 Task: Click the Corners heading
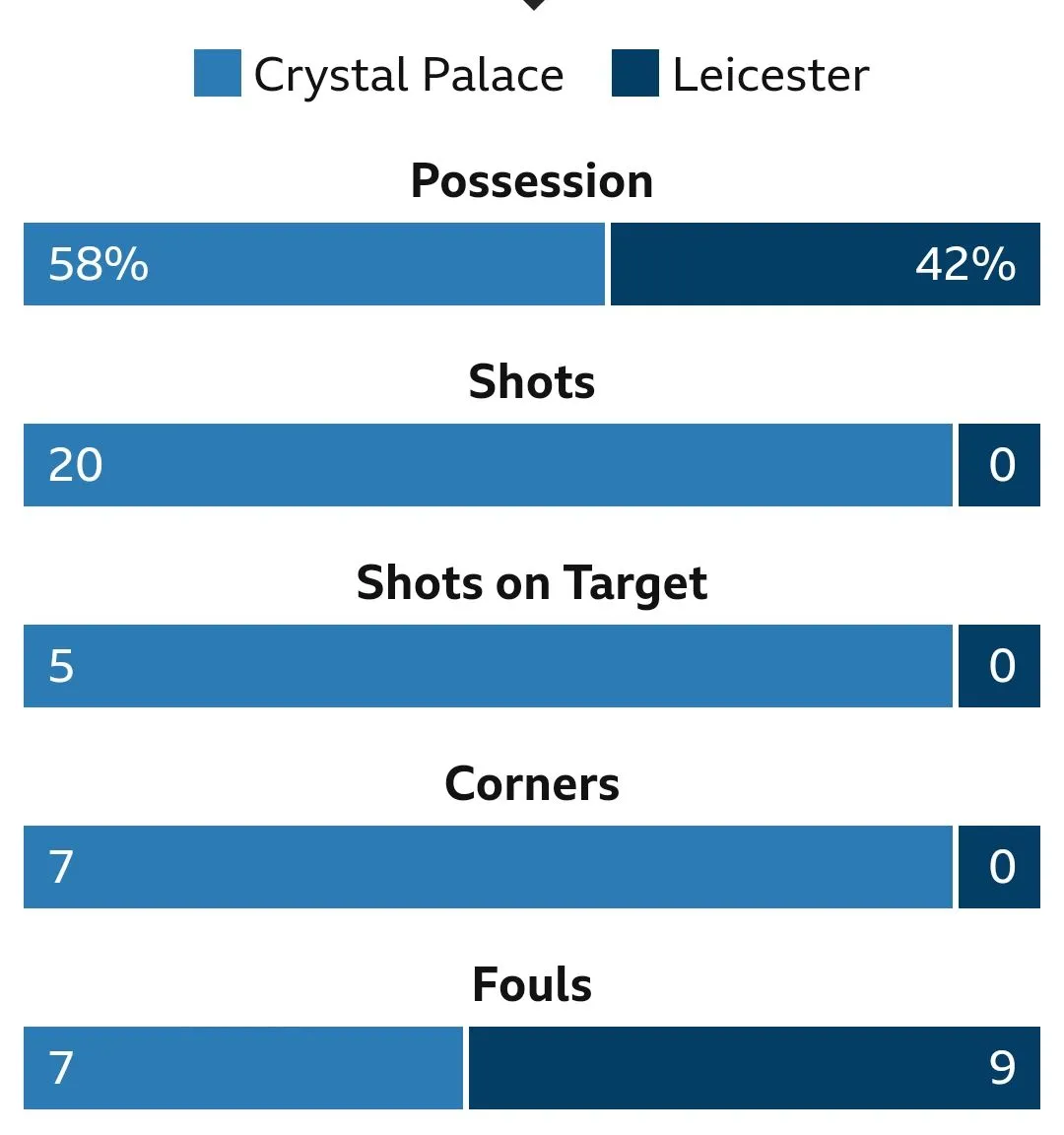tap(532, 784)
